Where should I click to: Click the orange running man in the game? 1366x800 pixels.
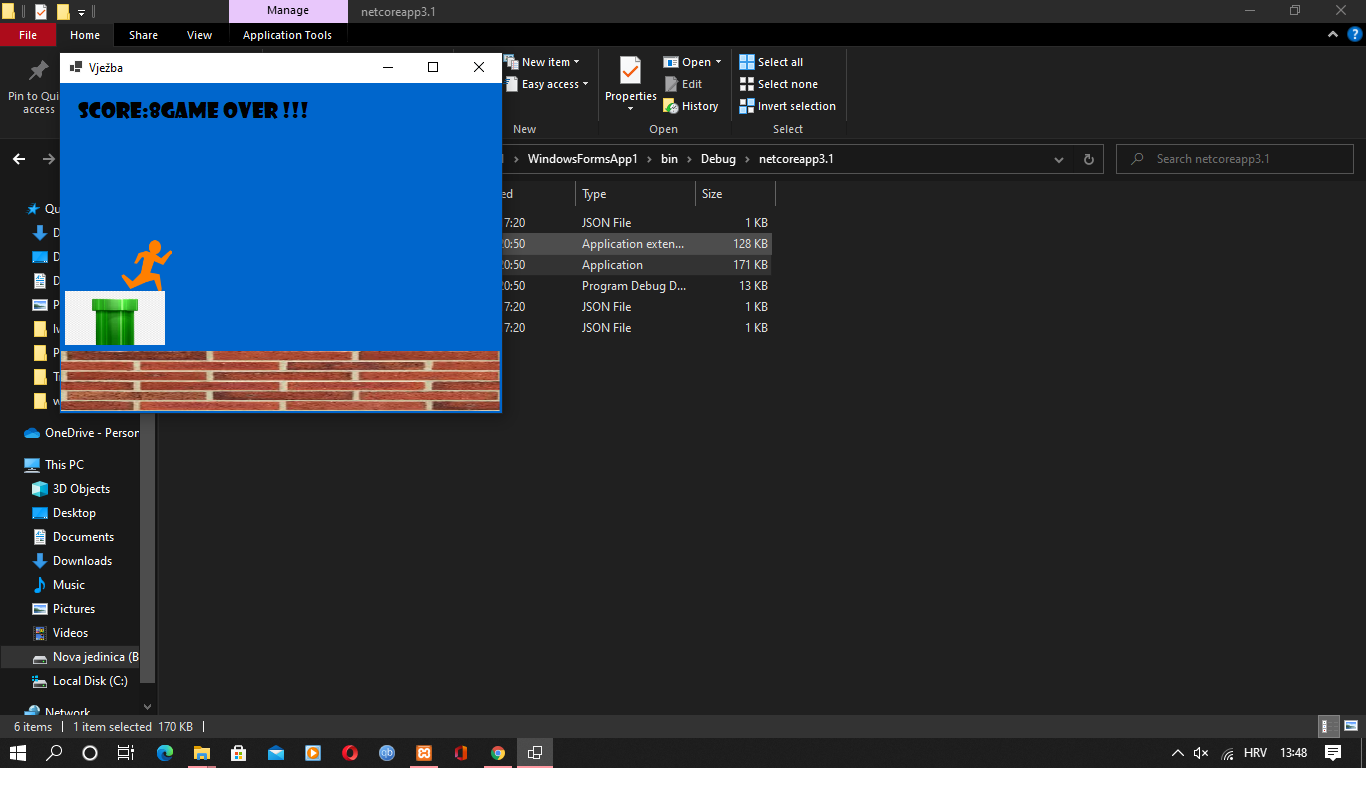click(x=146, y=265)
